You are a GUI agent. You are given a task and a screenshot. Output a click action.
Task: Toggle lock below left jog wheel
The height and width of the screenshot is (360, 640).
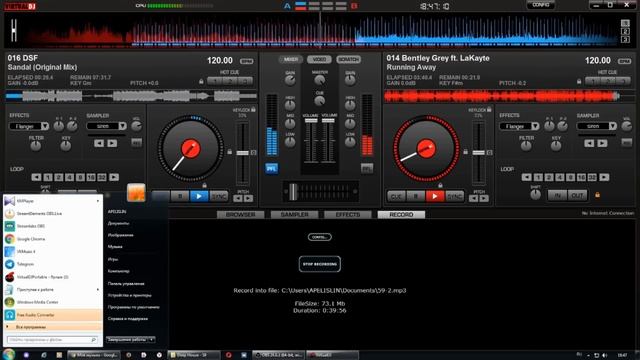tap(204, 185)
